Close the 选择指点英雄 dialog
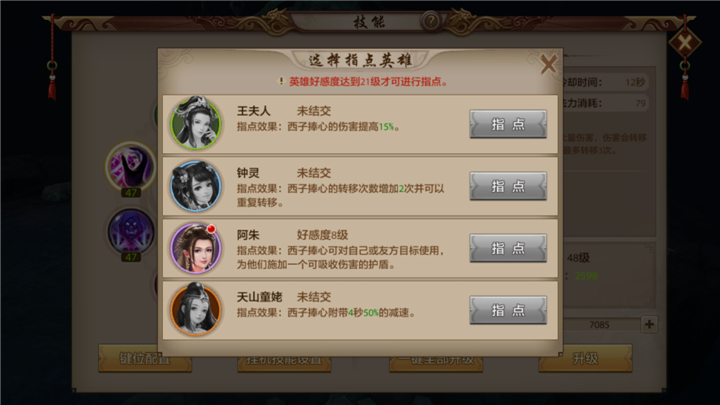Screen dimensions: 720x405 (548, 64)
